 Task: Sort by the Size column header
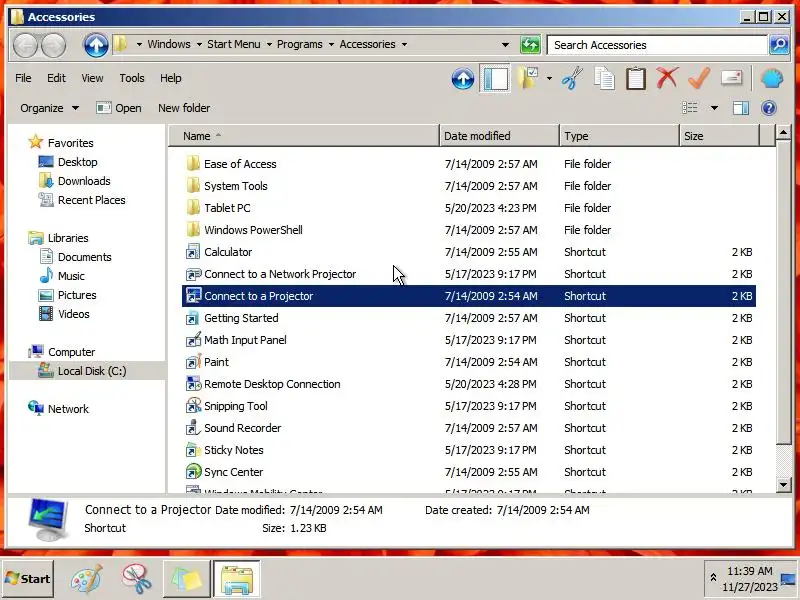pyautogui.click(x=720, y=136)
